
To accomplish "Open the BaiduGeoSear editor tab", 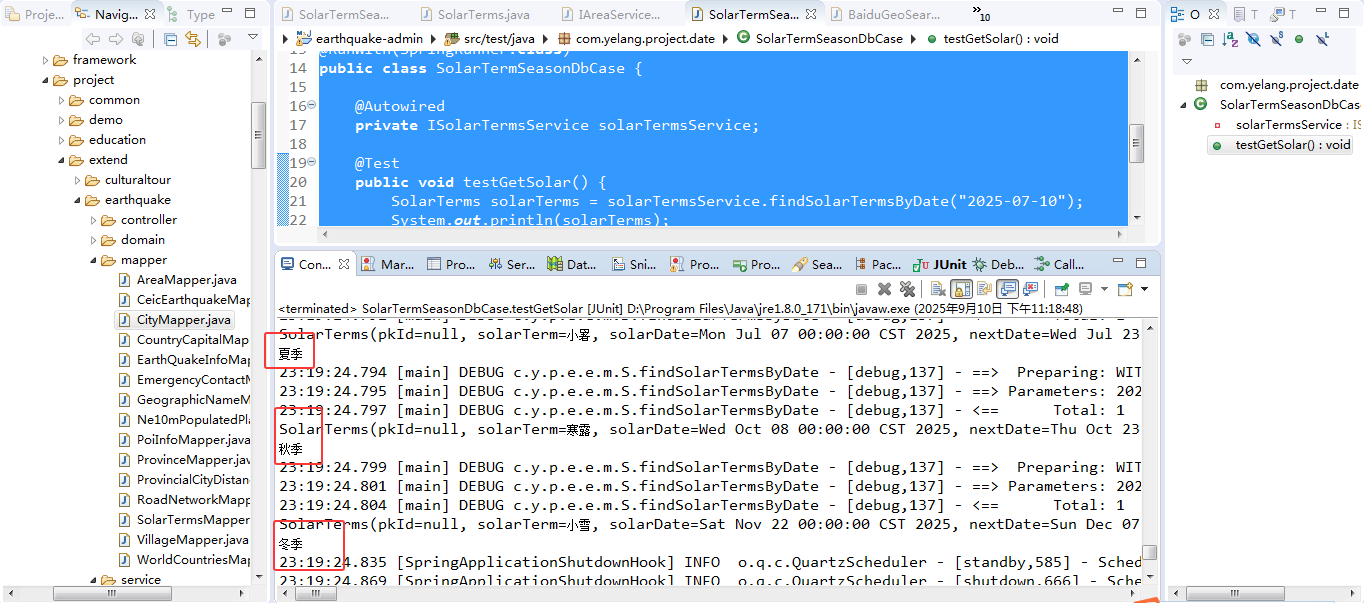I will pyautogui.click(x=887, y=14).
